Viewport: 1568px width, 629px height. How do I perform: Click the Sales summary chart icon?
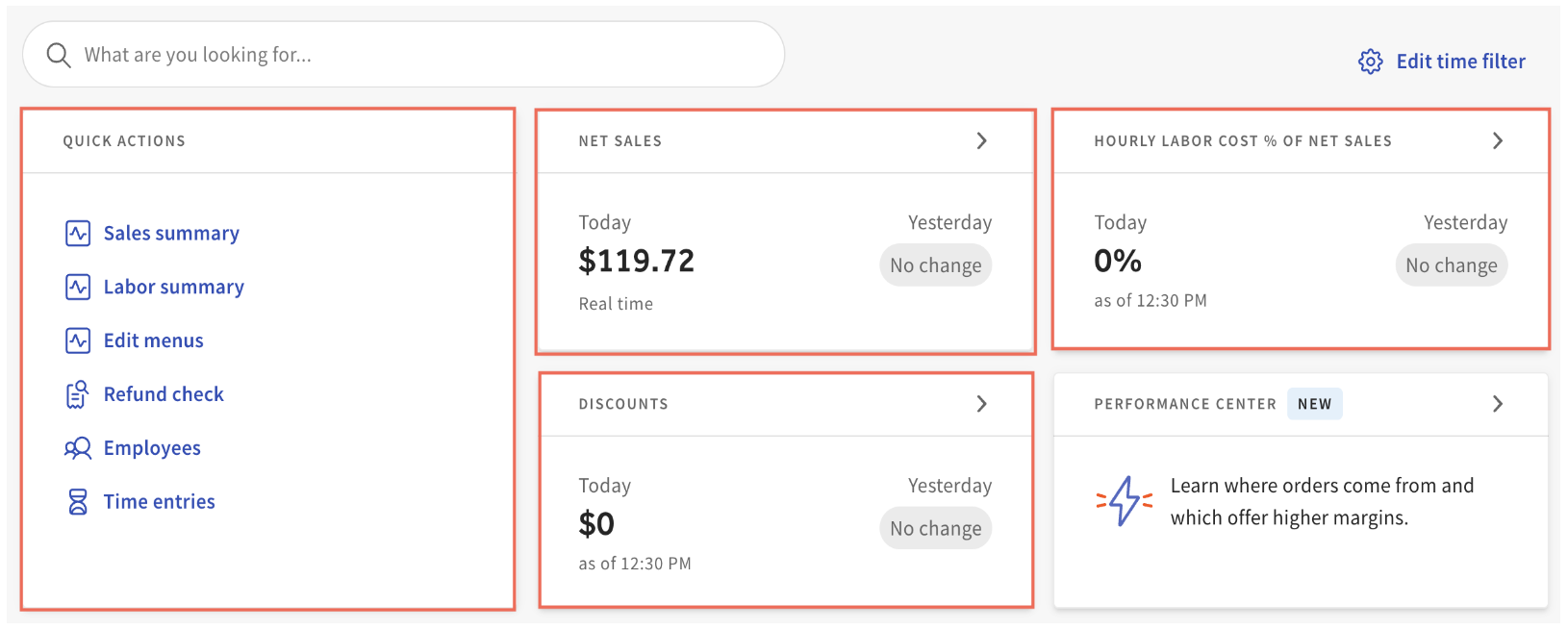[78, 234]
